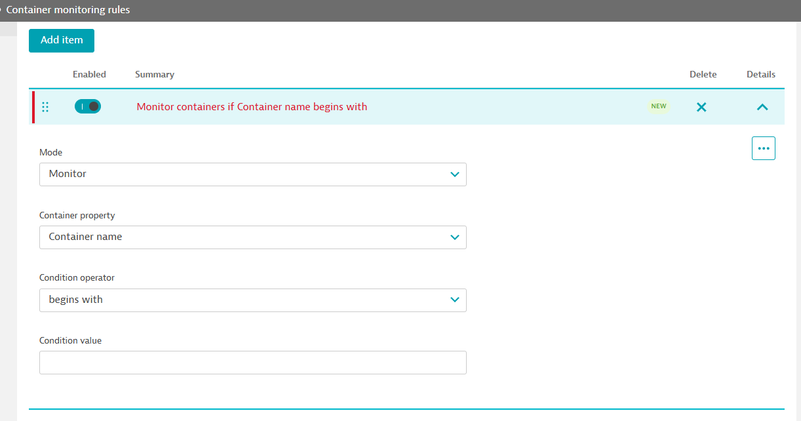
Task: Click the Enabled column header
Action: tap(89, 75)
